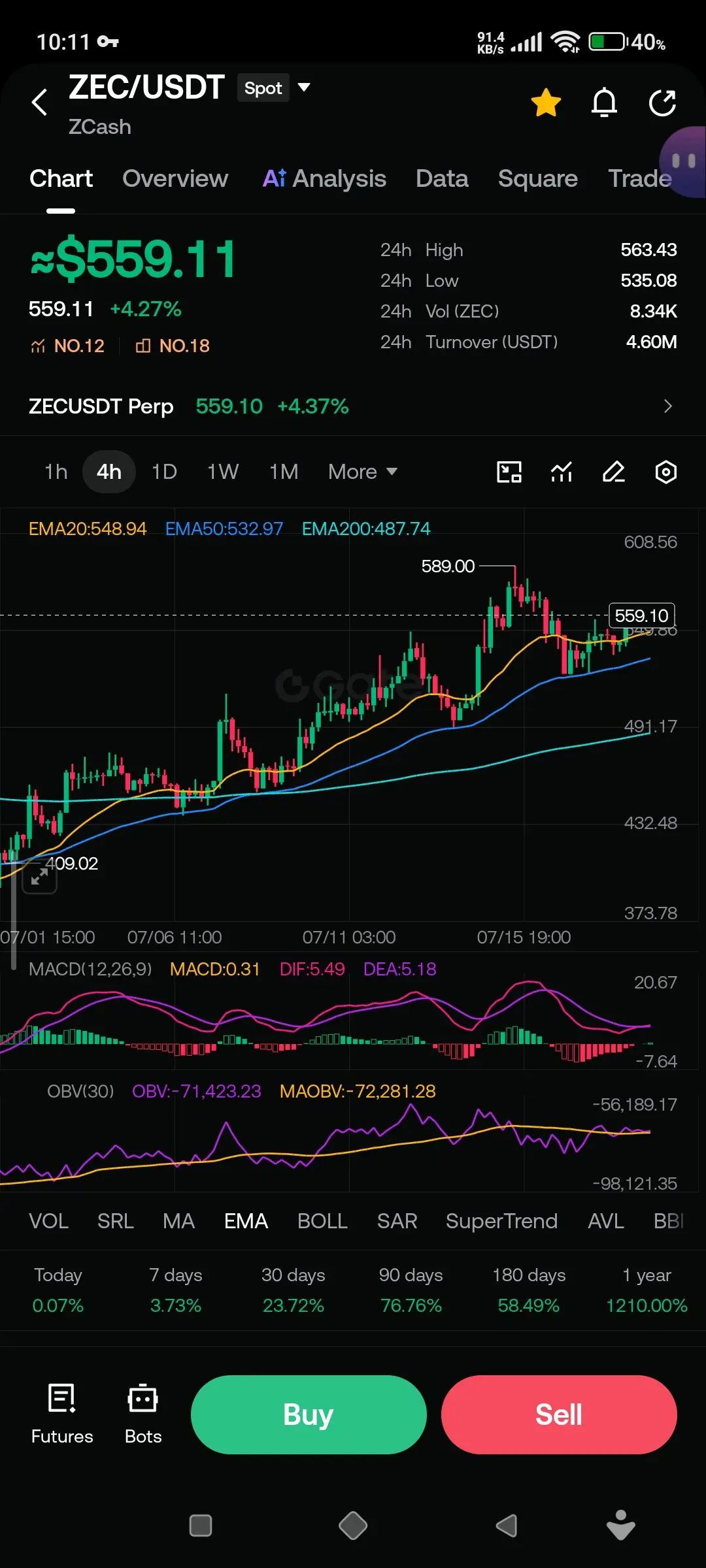Screen dimensions: 706x1568
Task: Select the 1D timeframe
Action: point(164,472)
